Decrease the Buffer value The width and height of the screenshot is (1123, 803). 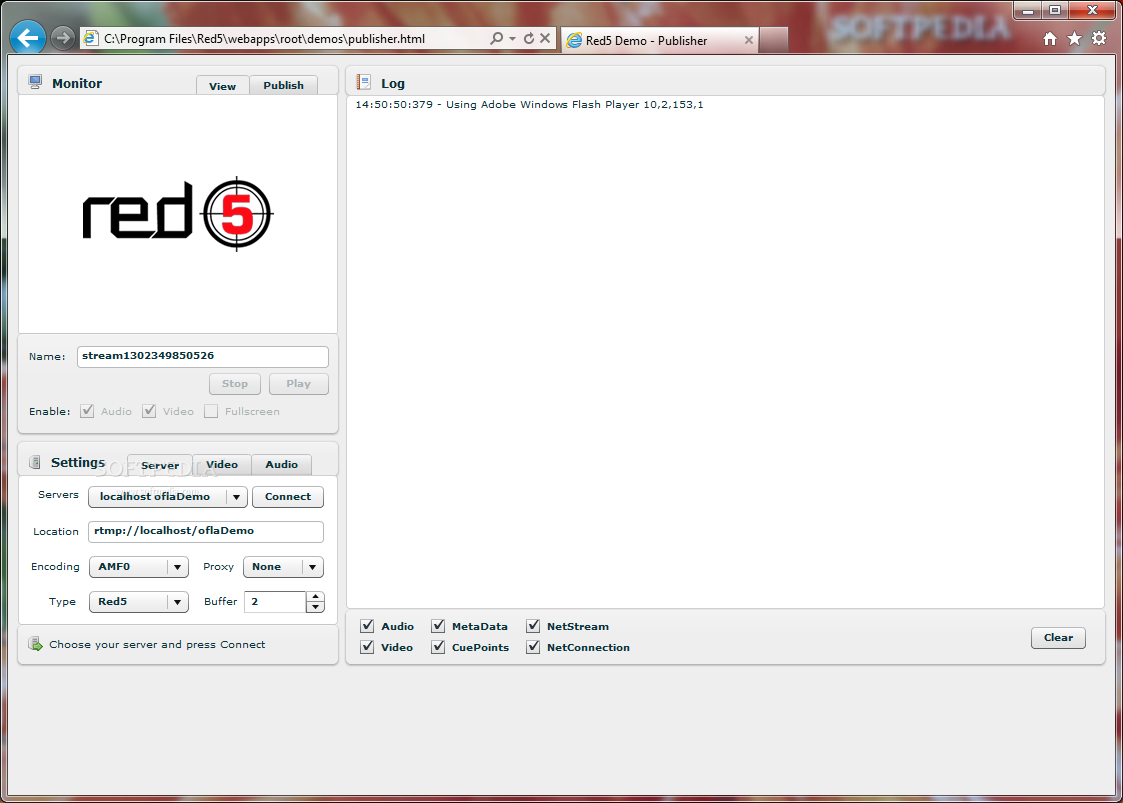pyautogui.click(x=315, y=607)
